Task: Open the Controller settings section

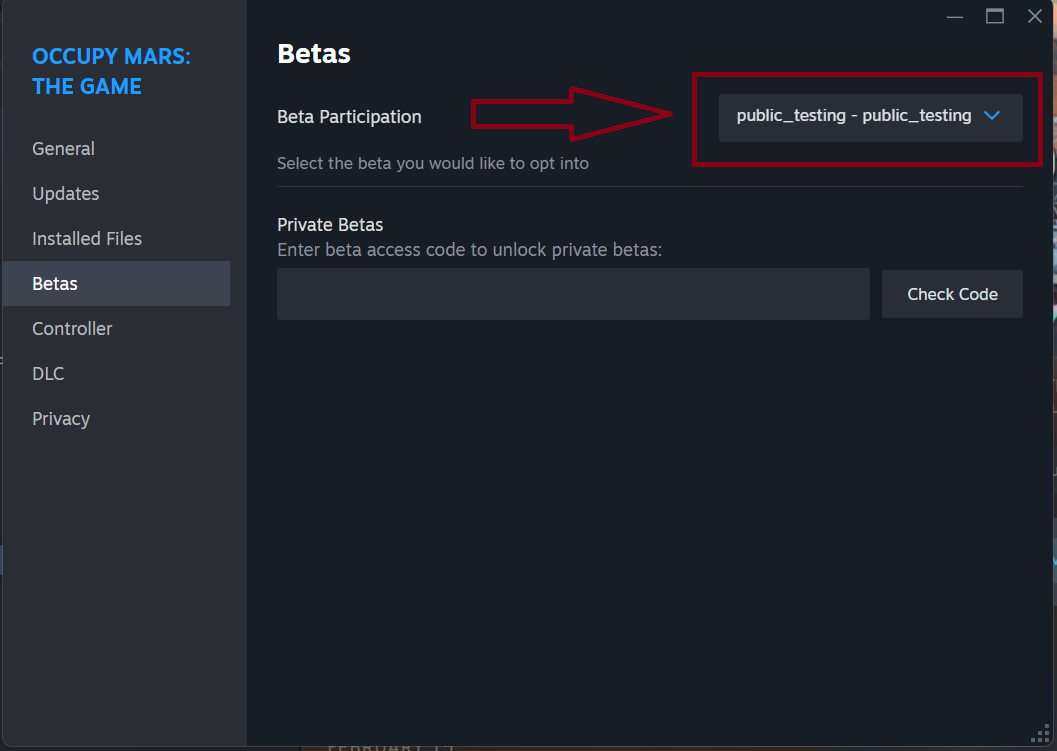Action: click(x=72, y=329)
